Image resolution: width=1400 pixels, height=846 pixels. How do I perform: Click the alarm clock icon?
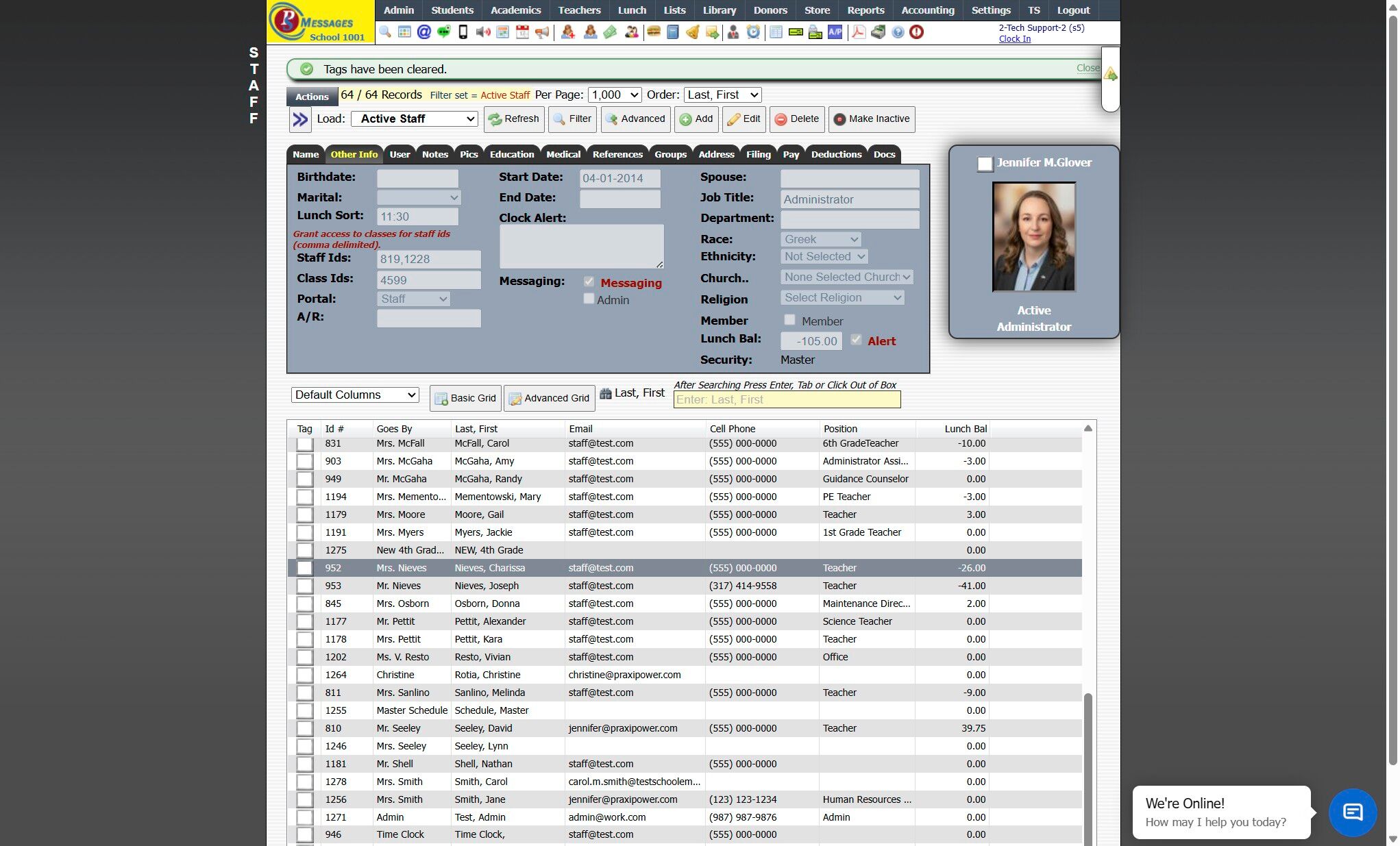coord(753,32)
